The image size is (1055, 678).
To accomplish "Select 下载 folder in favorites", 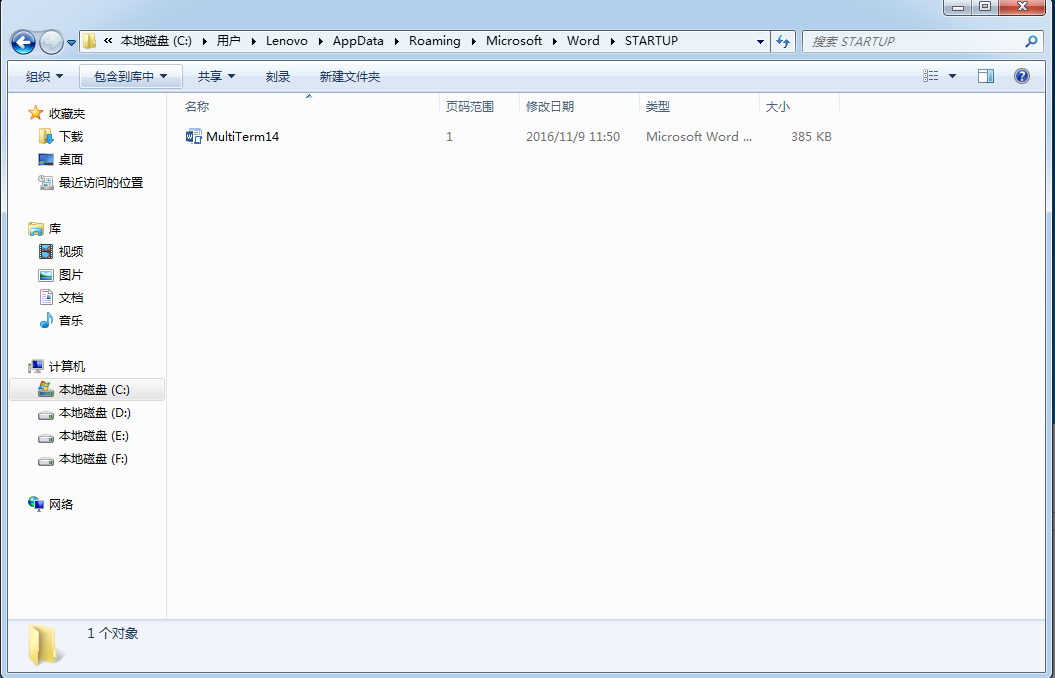I will (71, 137).
